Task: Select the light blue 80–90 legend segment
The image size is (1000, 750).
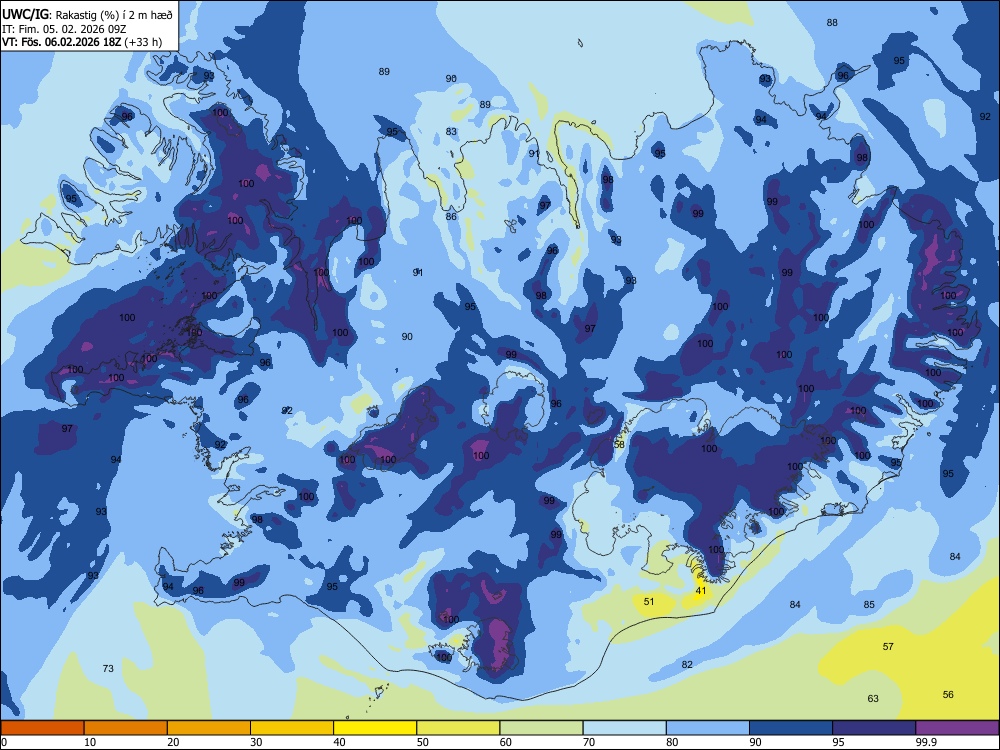Action: coord(708,728)
